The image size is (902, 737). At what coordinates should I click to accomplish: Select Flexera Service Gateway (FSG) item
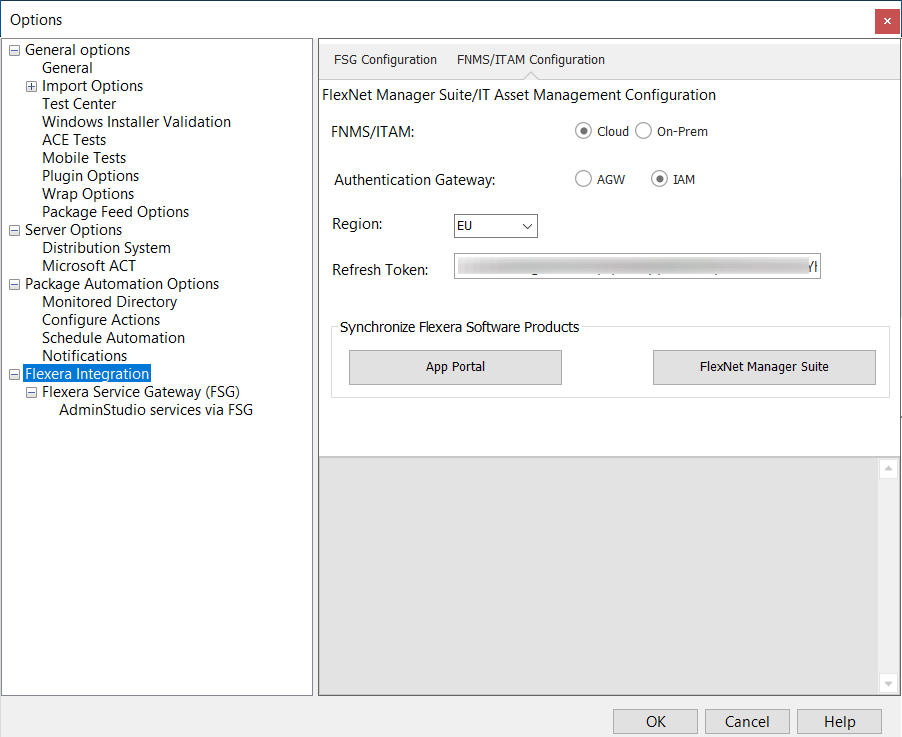[140, 392]
